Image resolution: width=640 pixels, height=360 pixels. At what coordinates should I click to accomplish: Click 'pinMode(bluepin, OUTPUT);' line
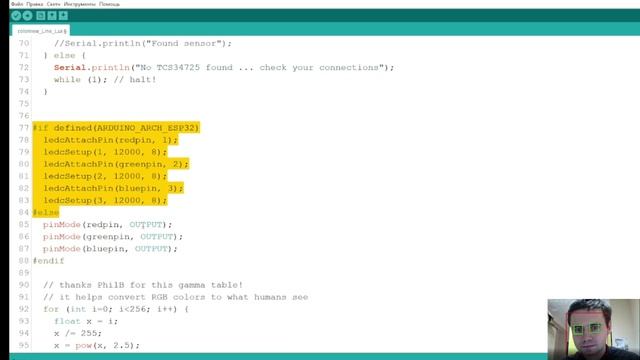pos(110,249)
